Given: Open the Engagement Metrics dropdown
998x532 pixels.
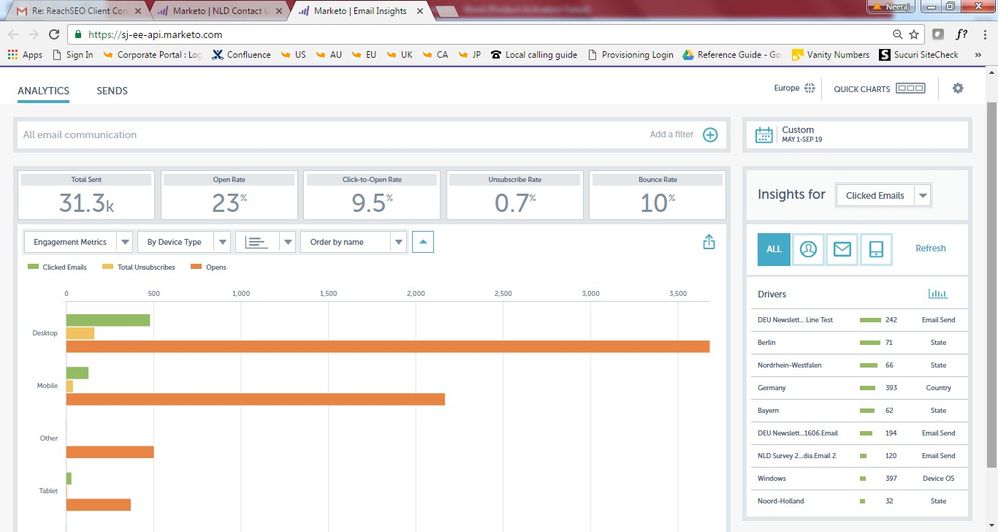Looking at the screenshot, I should coord(81,242).
